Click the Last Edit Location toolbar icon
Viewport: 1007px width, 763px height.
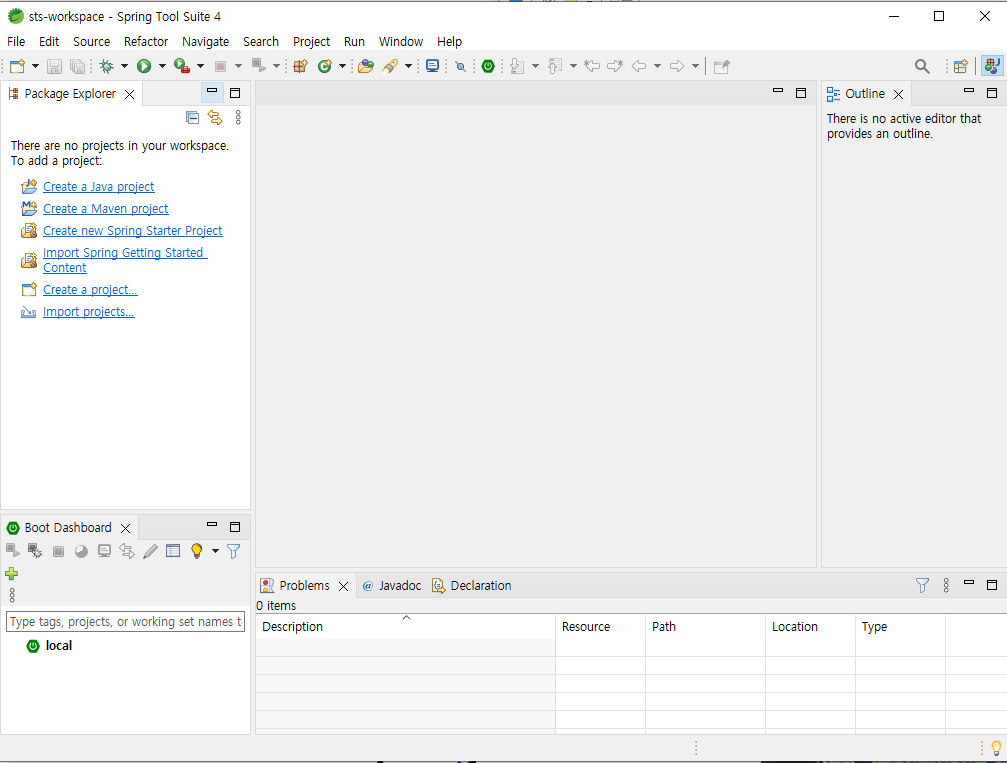click(x=591, y=66)
